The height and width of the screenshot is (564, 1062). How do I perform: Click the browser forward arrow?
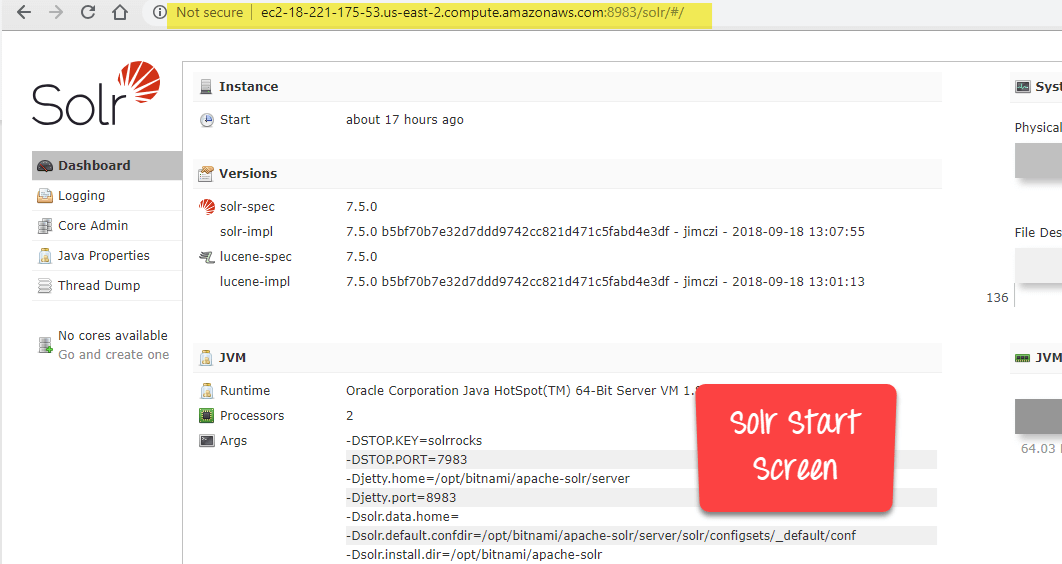(x=56, y=13)
